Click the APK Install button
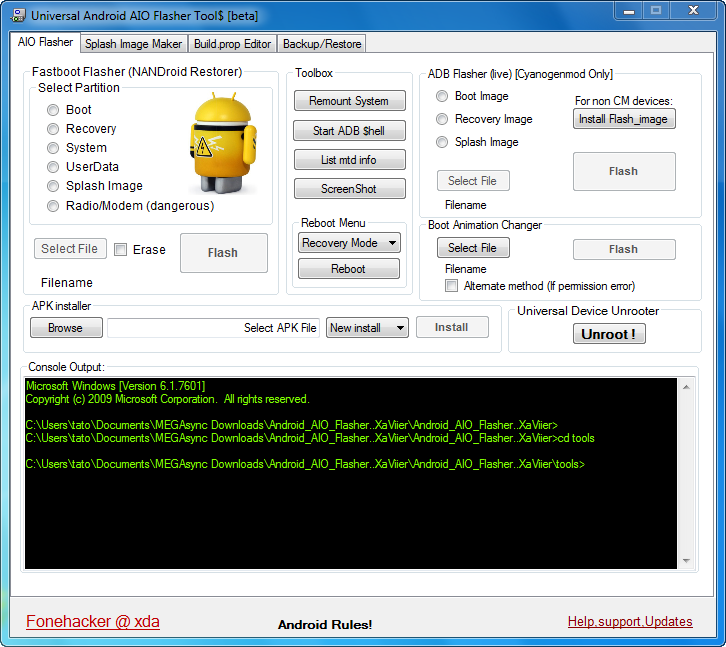Screen dimensions: 726x647 (452, 327)
